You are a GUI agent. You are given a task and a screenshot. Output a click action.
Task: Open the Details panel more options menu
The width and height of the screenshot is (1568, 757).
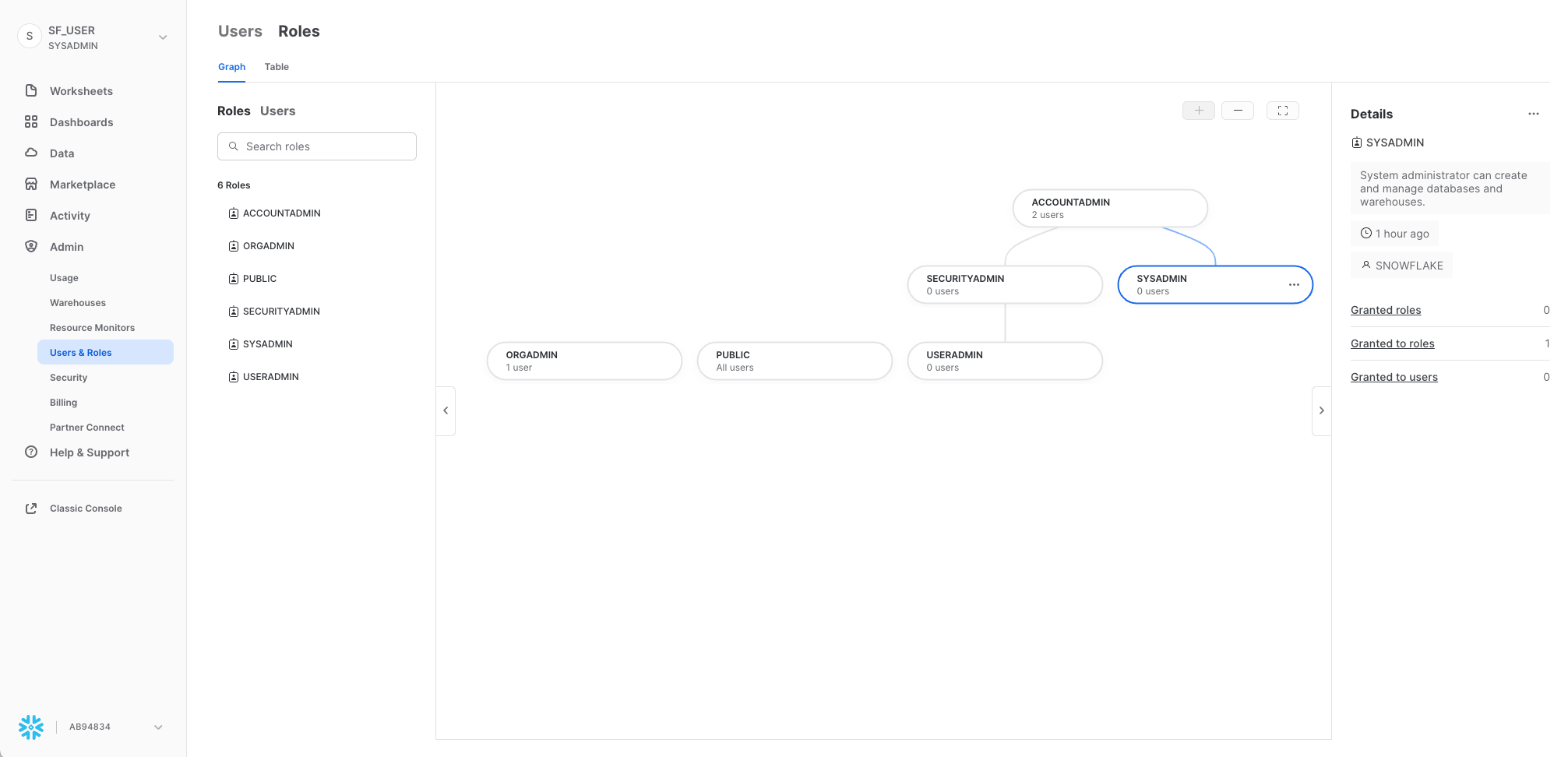[1533, 114]
